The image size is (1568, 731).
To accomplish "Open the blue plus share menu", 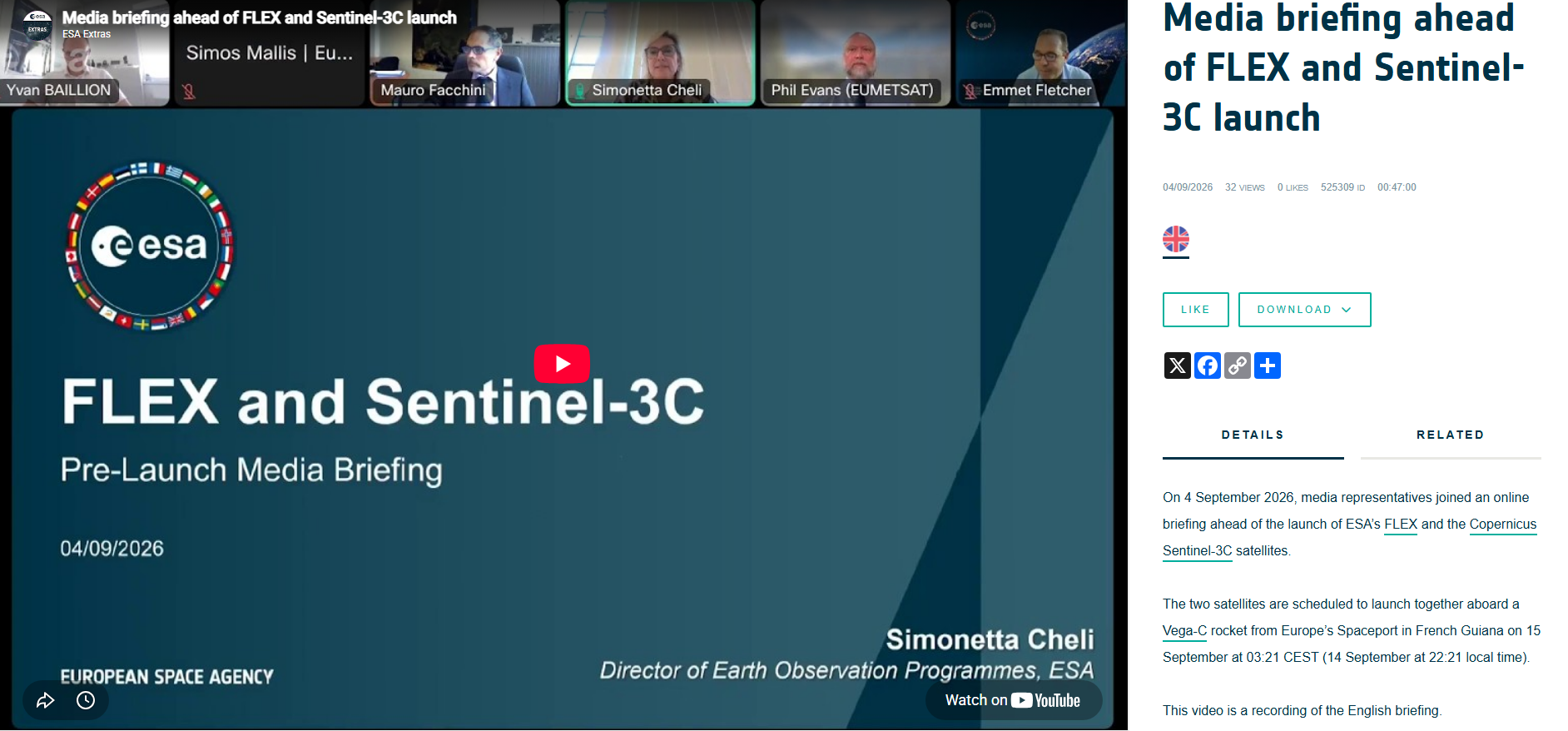I will pos(1267,365).
